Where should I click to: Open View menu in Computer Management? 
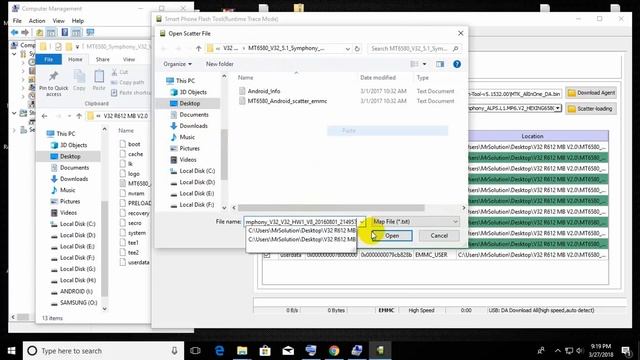(x=58, y=21)
